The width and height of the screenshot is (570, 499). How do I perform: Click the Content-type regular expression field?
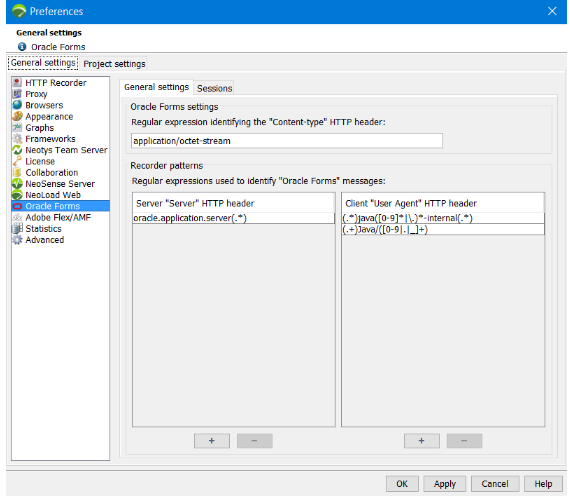[286, 141]
